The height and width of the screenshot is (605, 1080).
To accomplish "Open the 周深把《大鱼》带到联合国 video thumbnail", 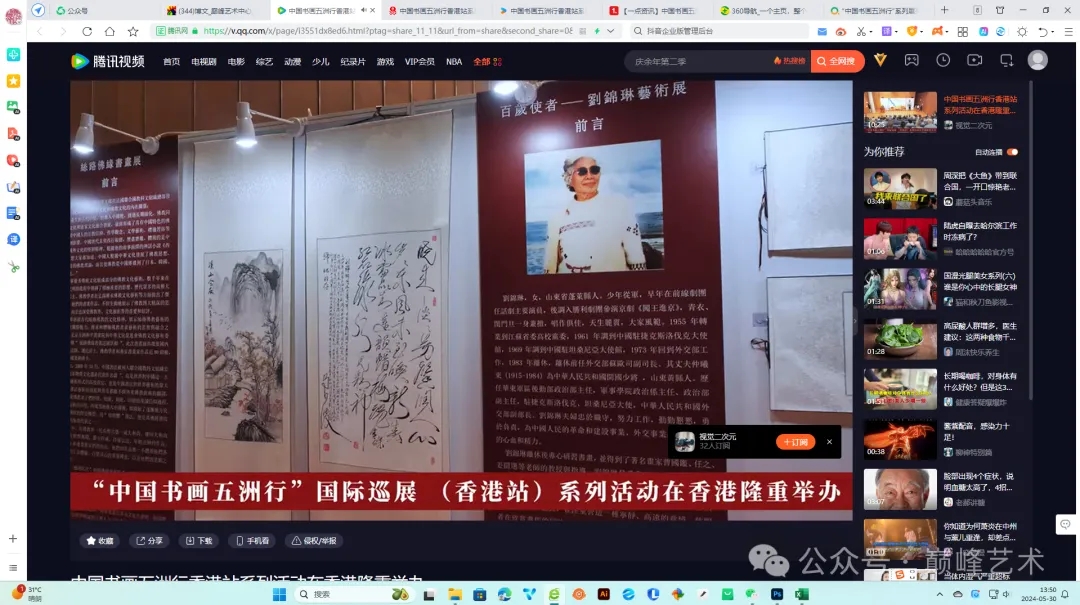I will click(x=900, y=188).
